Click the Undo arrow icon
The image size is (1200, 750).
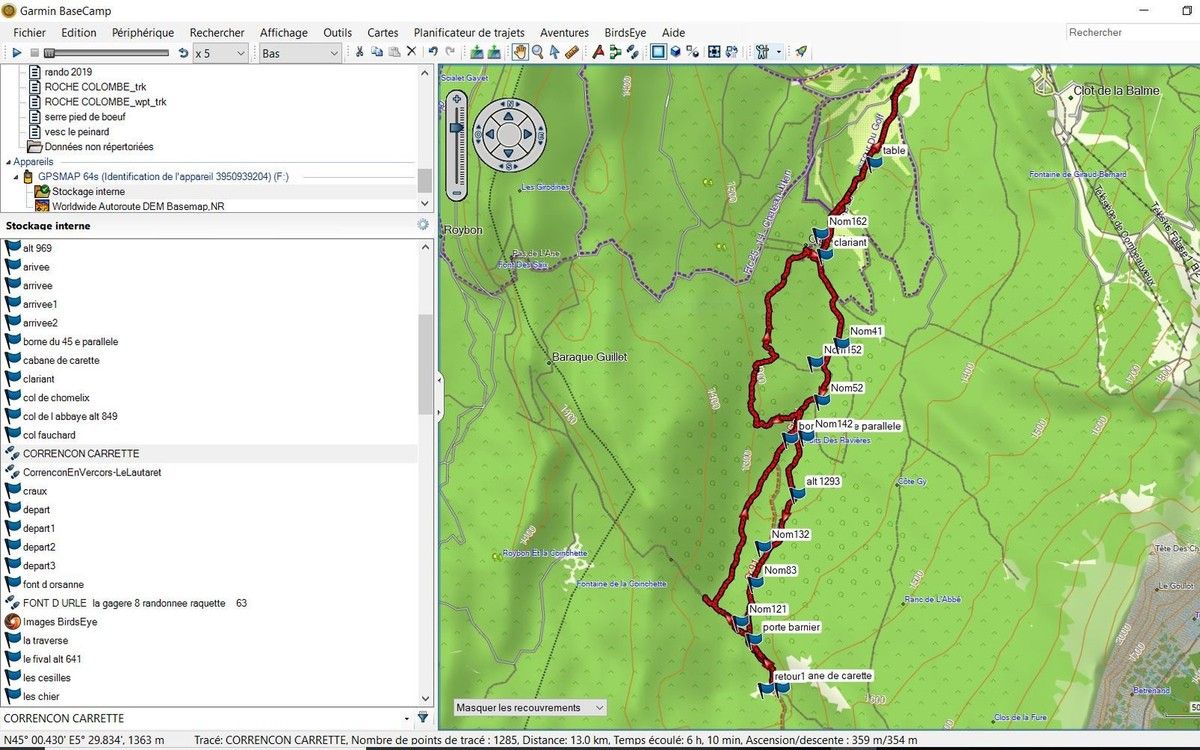(433, 53)
